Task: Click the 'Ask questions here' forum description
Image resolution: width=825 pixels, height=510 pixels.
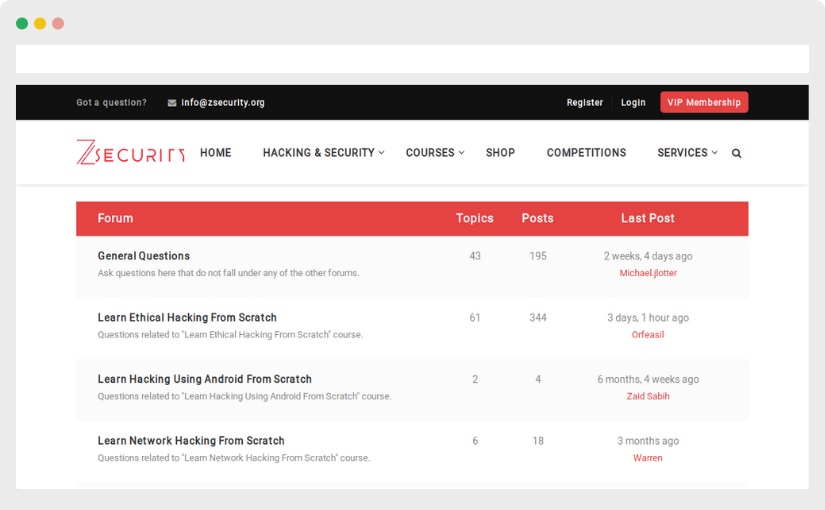Action: [228, 273]
